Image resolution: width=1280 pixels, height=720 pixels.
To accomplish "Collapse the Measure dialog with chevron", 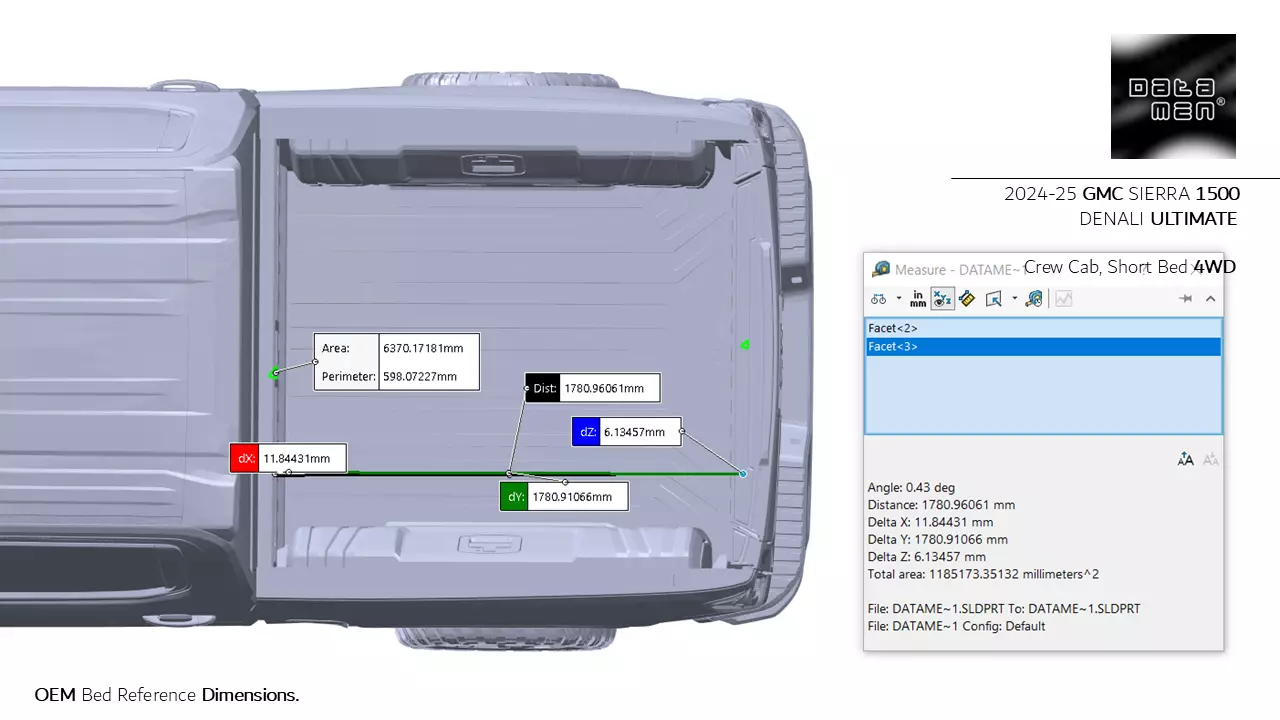I will pos(1210,298).
